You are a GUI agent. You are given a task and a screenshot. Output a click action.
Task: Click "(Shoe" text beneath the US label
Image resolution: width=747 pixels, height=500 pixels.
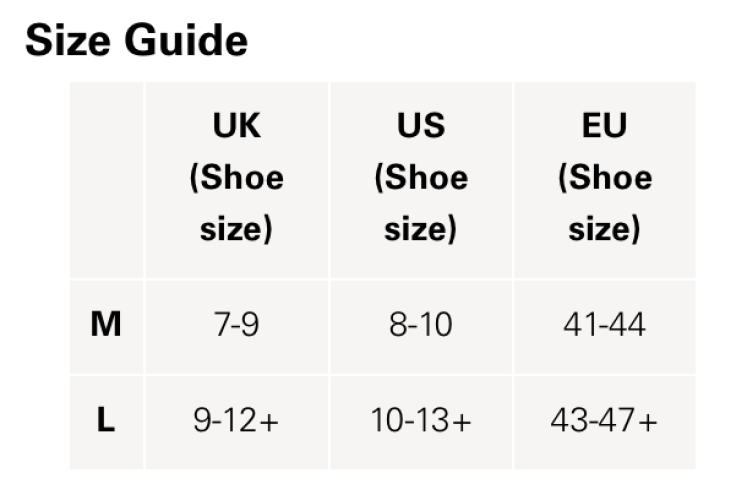(x=420, y=178)
